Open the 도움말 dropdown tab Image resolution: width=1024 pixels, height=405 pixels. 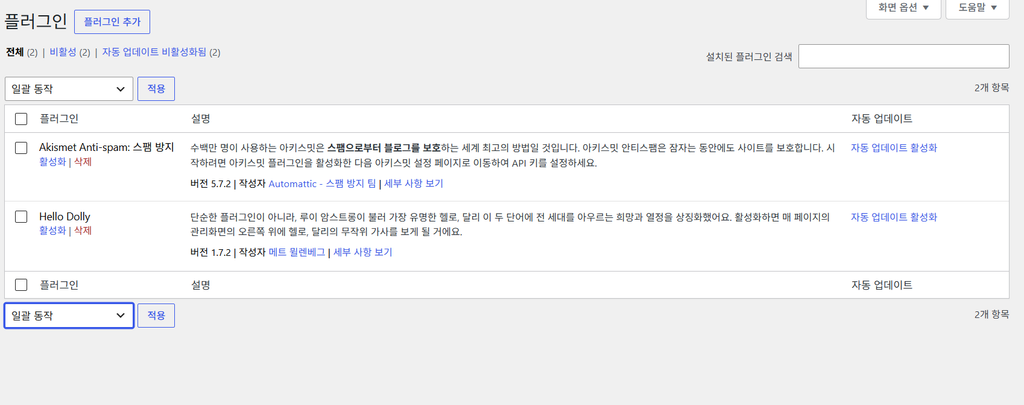(x=978, y=8)
